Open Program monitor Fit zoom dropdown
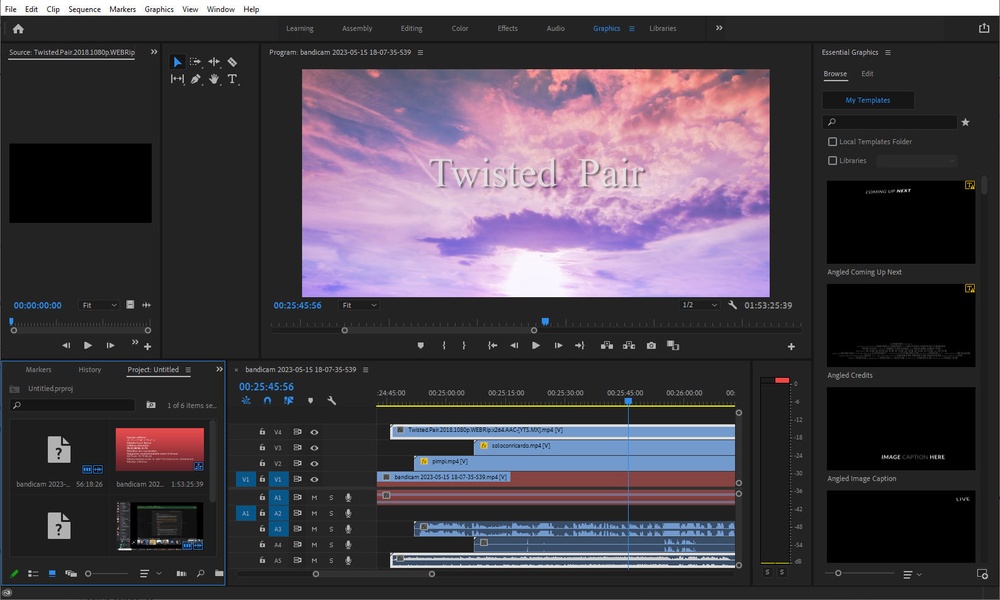 point(358,305)
